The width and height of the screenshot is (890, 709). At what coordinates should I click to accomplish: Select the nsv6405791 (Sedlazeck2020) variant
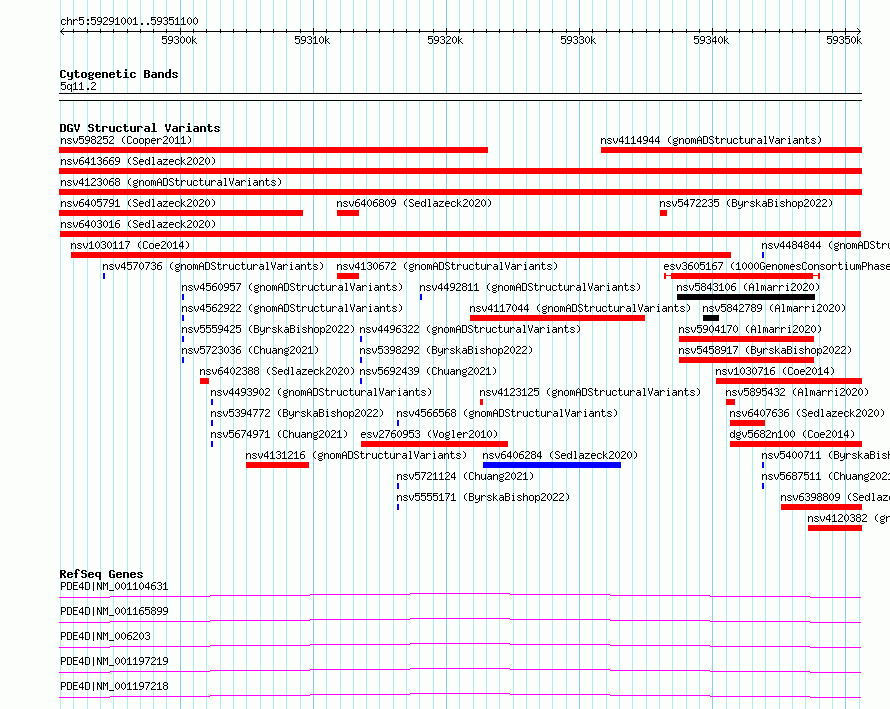[181, 213]
